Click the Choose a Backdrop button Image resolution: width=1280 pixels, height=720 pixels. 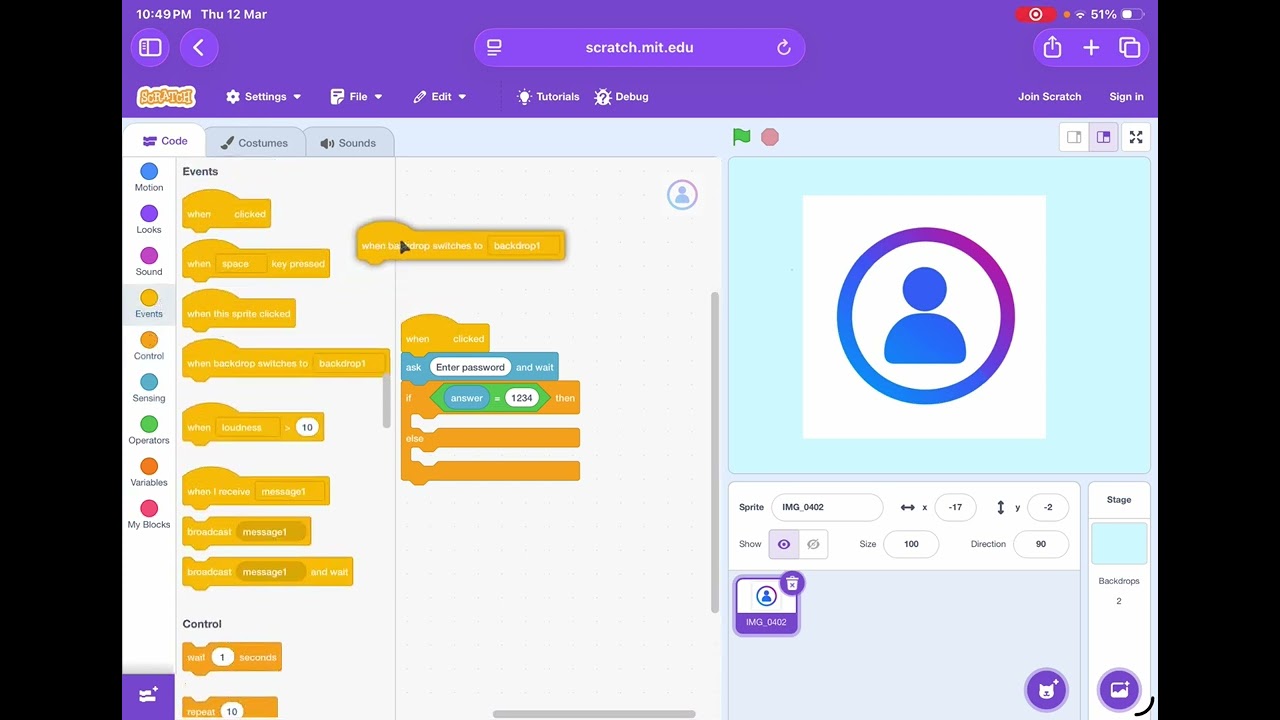[1119, 690]
